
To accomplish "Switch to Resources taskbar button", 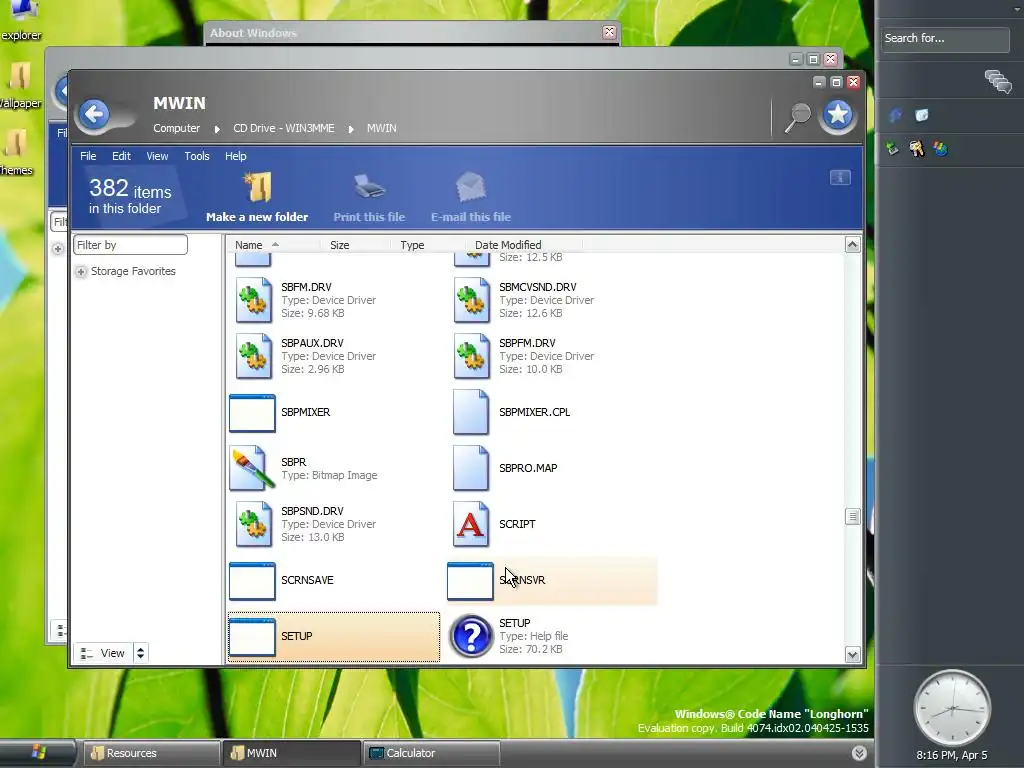I will [152, 754].
